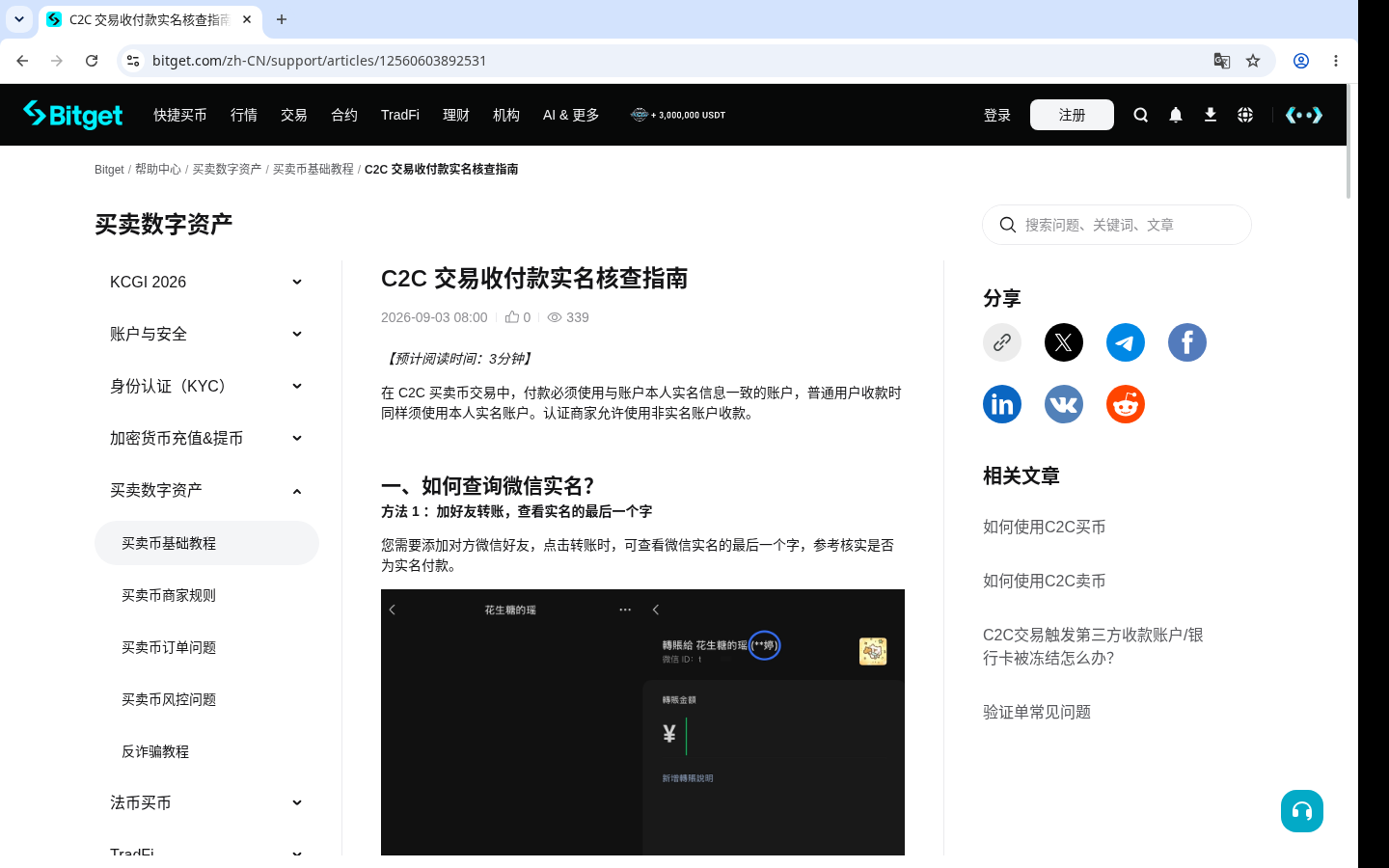
Task: Open a new browser tab
Action: (x=282, y=19)
